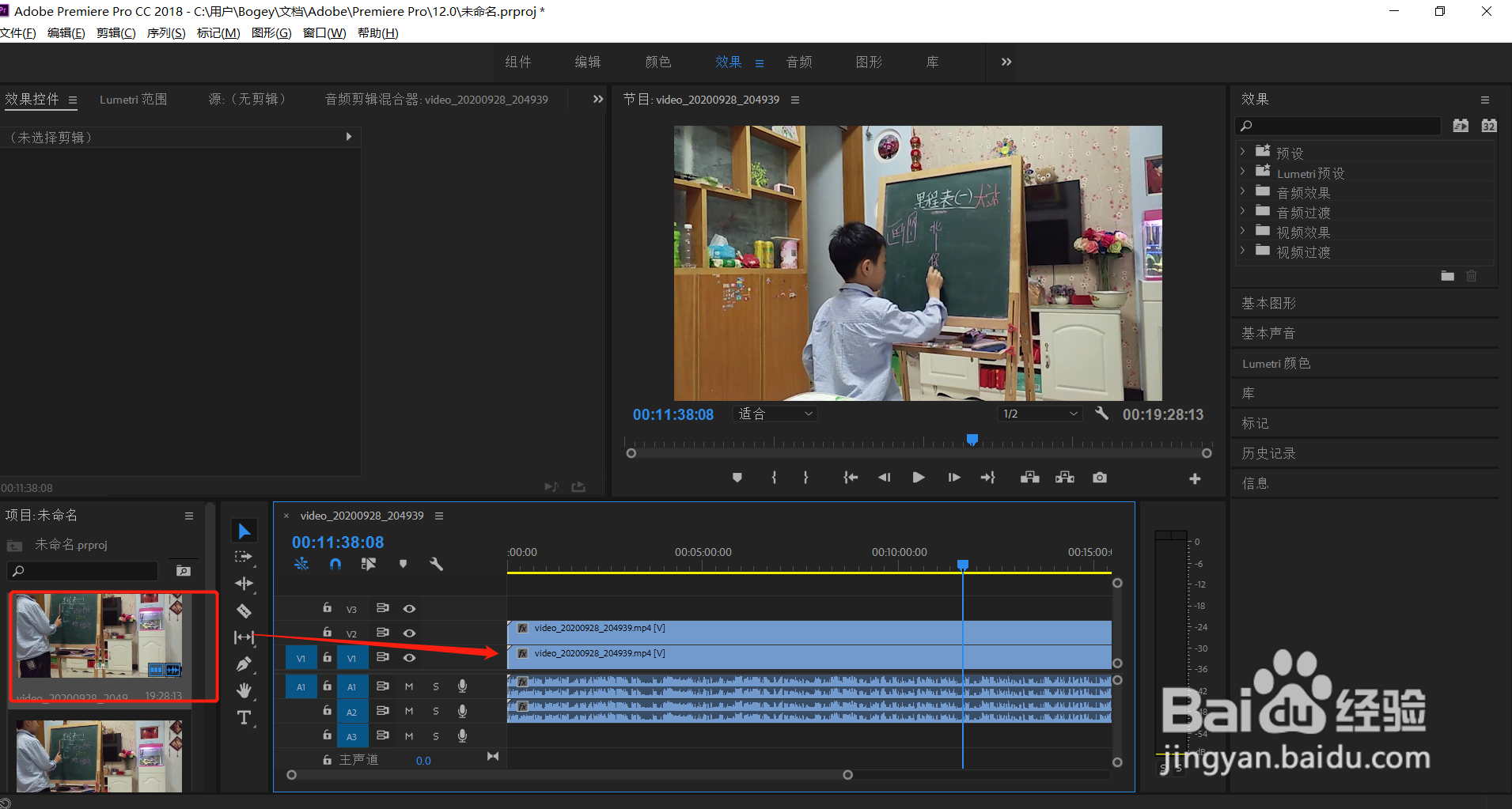Screen dimensions: 1512x809
Task: Open the button editor plus icon
Action: click(x=1195, y=478)
